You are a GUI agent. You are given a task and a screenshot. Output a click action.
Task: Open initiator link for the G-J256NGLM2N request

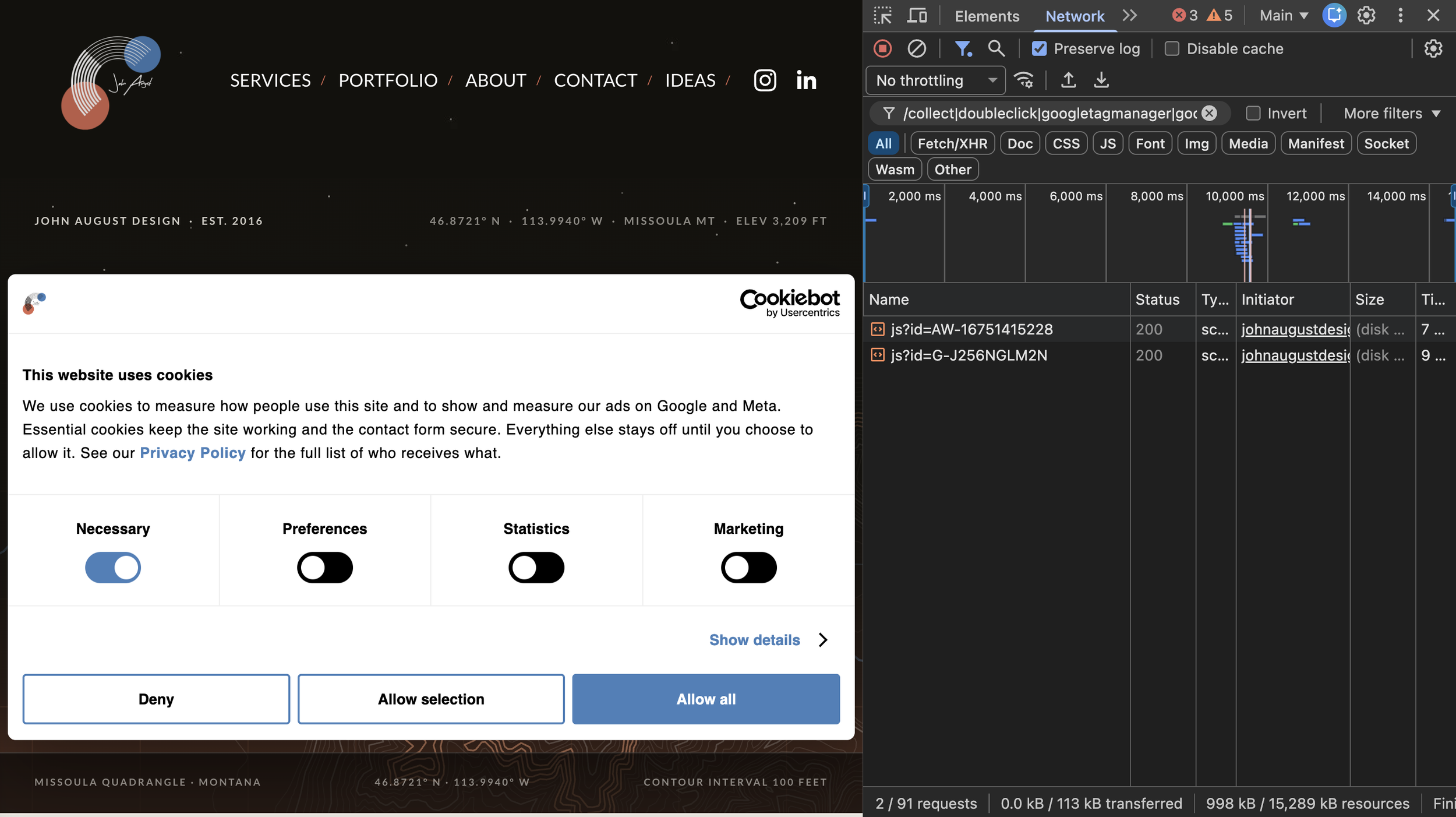pos(1295,355)
